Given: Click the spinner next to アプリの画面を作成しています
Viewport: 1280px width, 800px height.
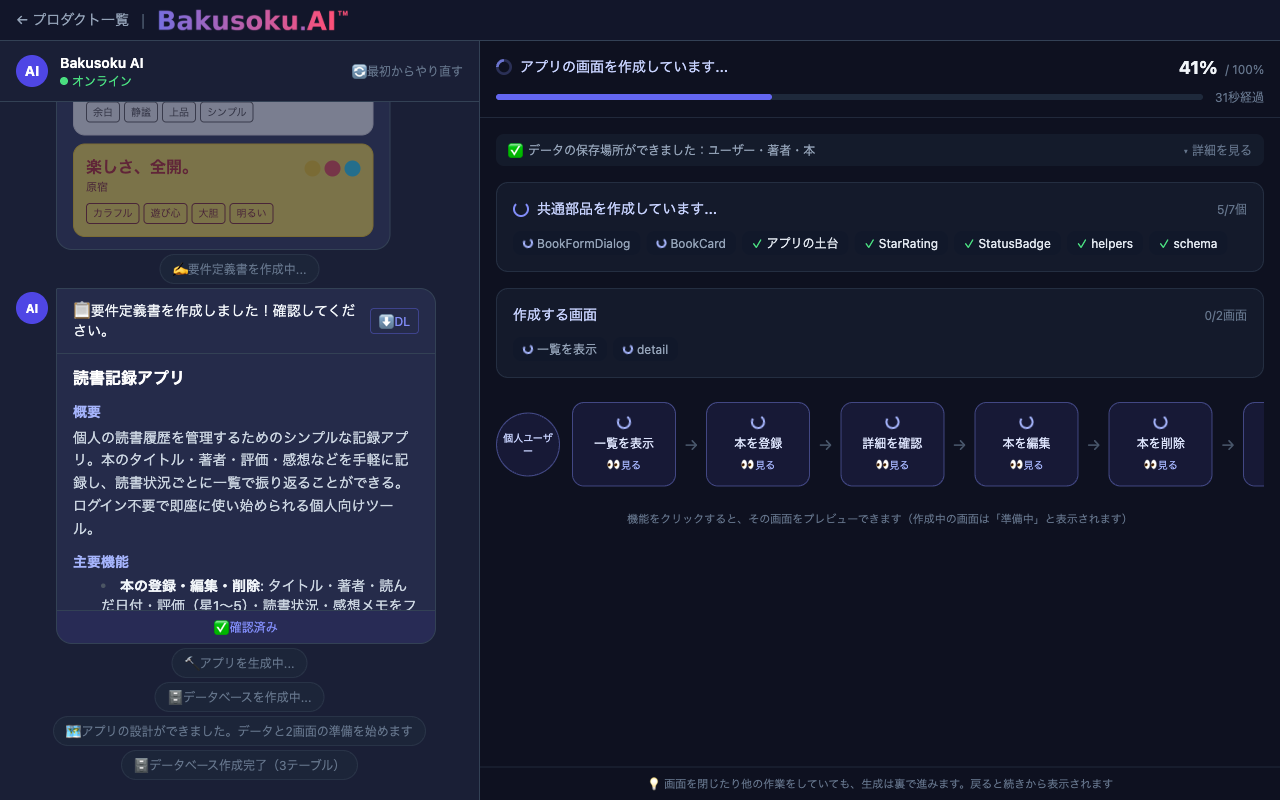Looking at the screenshot, I should point(504,67).
